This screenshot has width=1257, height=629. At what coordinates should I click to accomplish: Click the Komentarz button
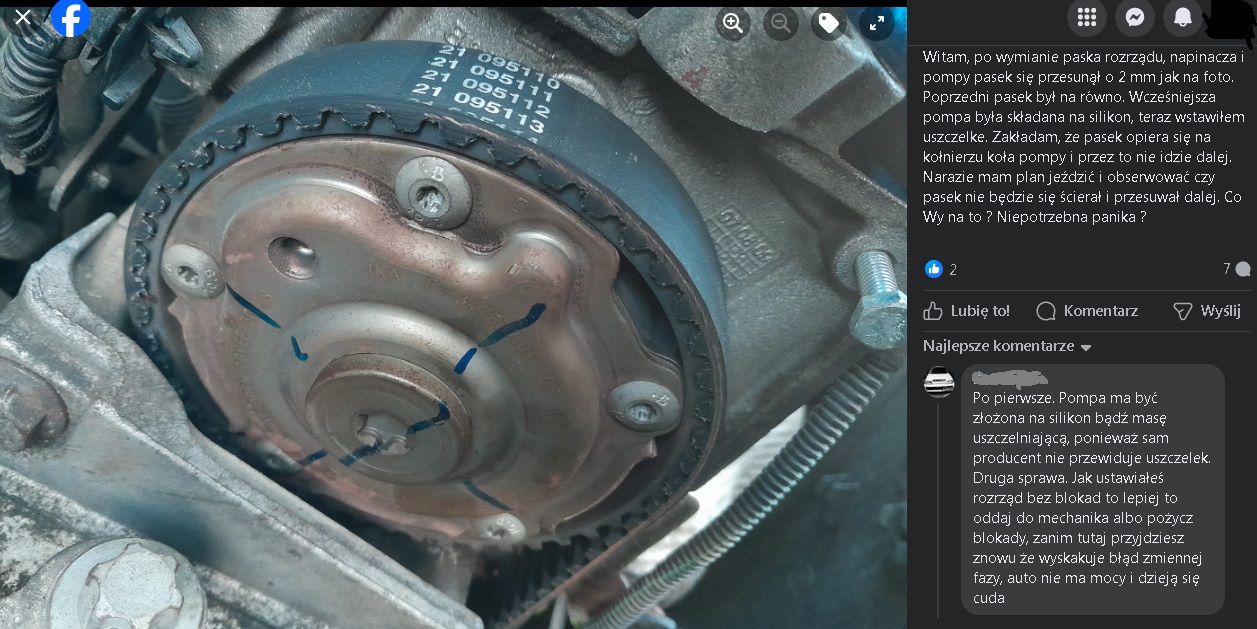1087,311
